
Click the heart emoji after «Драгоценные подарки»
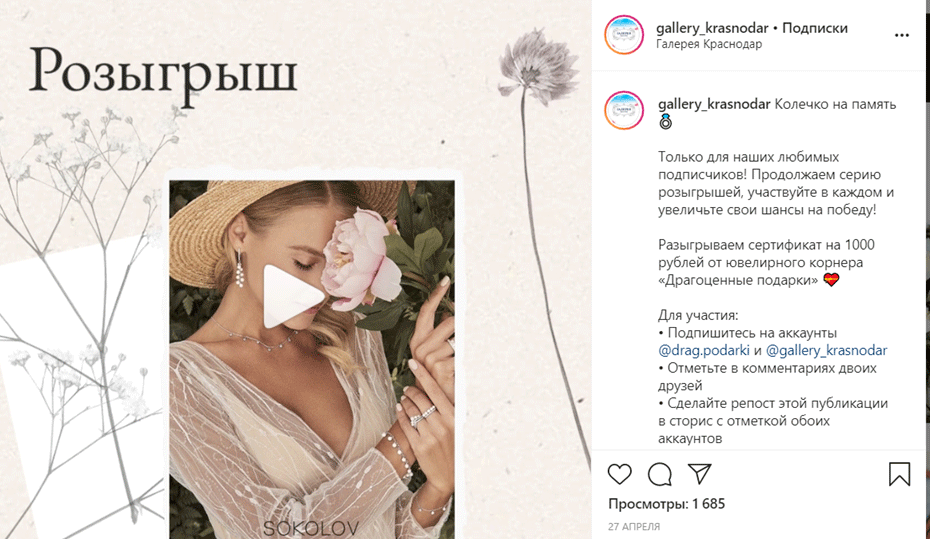tap(831, 279)
